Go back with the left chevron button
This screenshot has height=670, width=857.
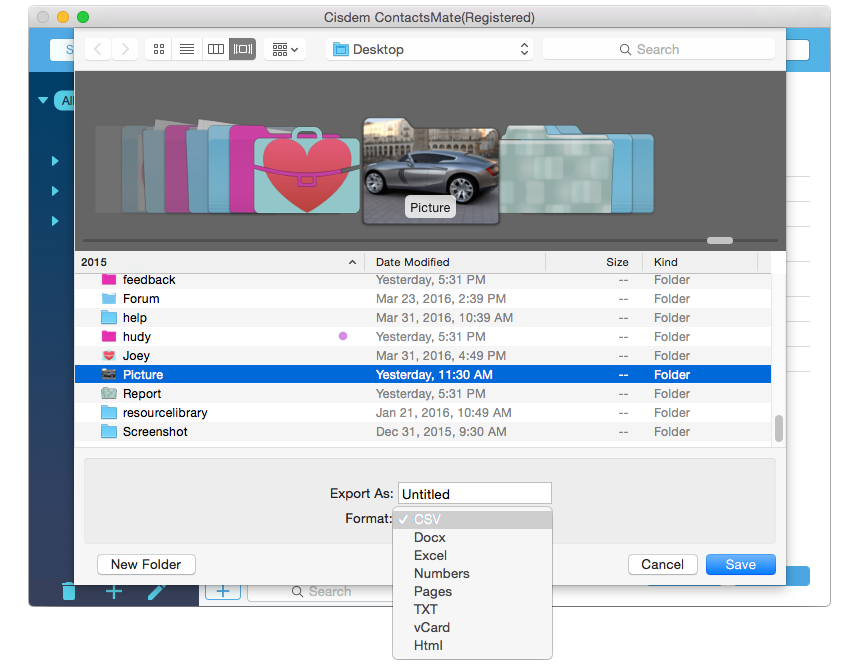[98, 49]
